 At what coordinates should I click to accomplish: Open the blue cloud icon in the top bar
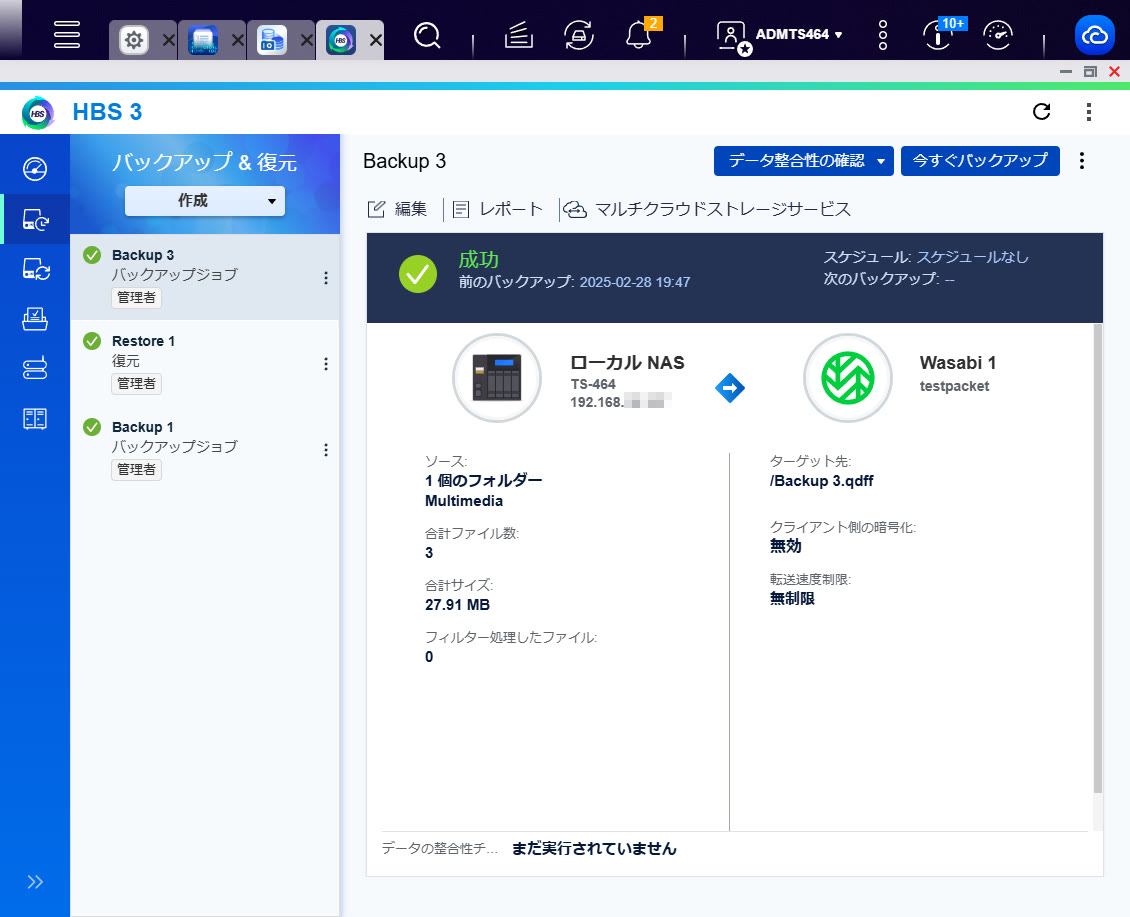tap(1095, 35)
